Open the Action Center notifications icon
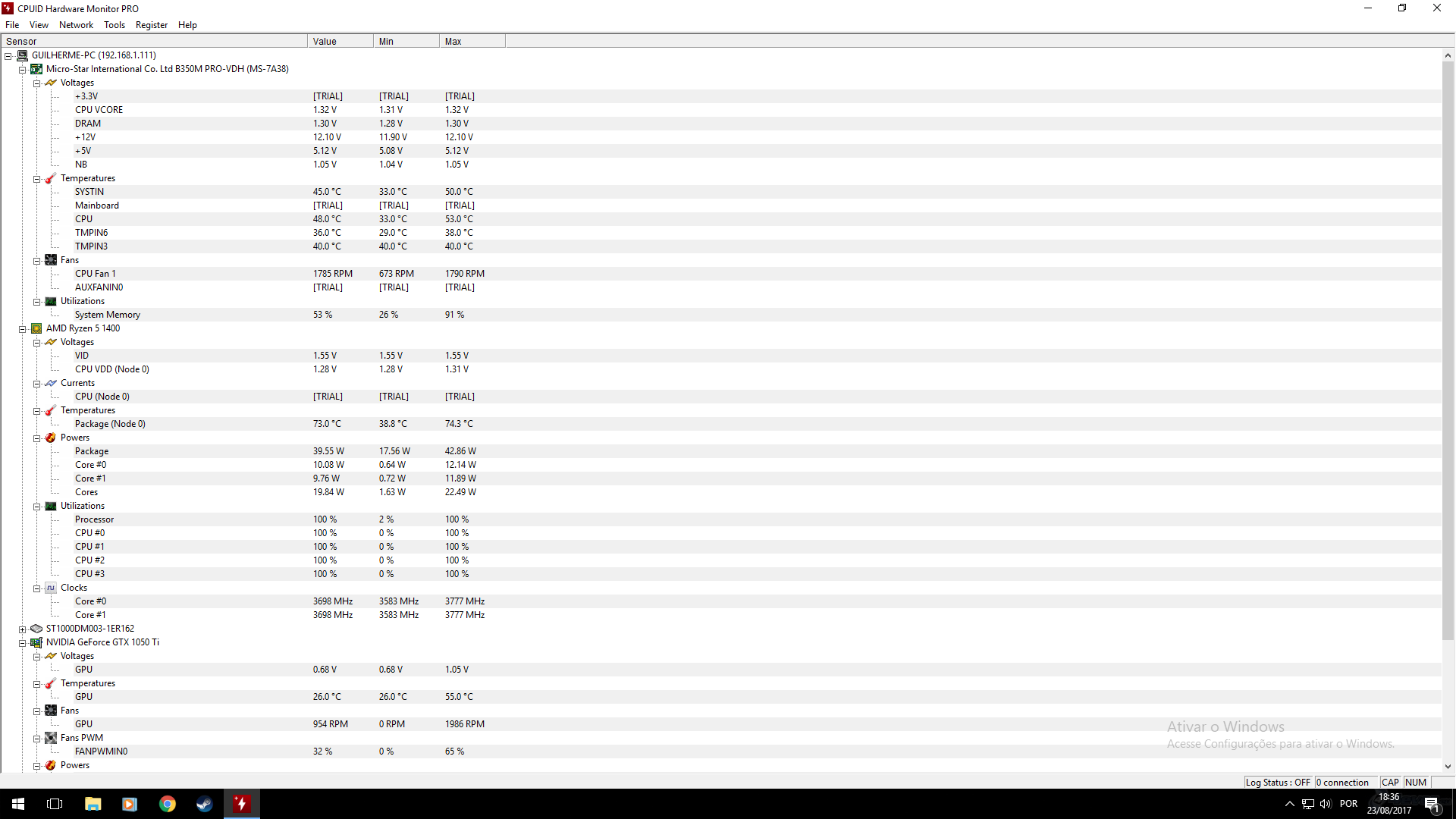The image size is (1456, 819). (x=1432, y=804)
